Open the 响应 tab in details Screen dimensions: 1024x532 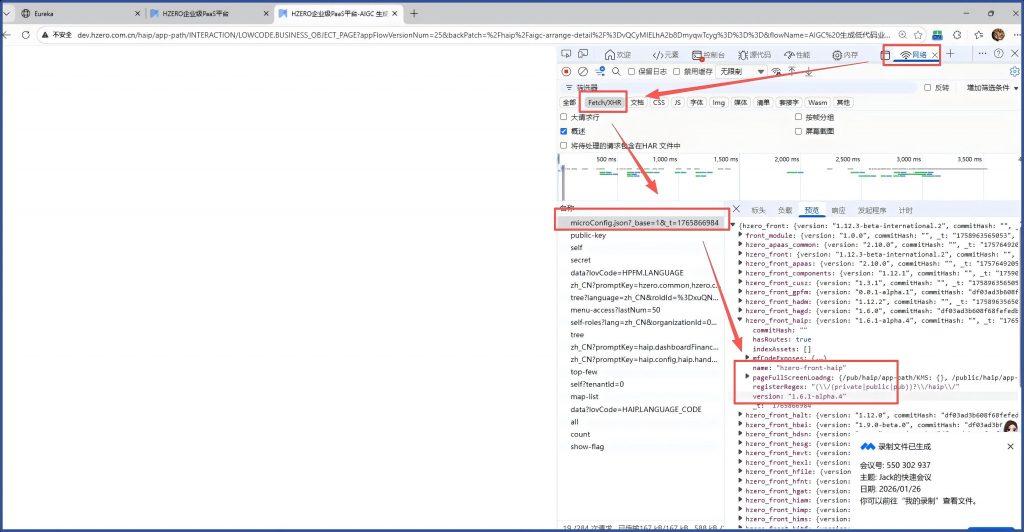coord(838,210)
